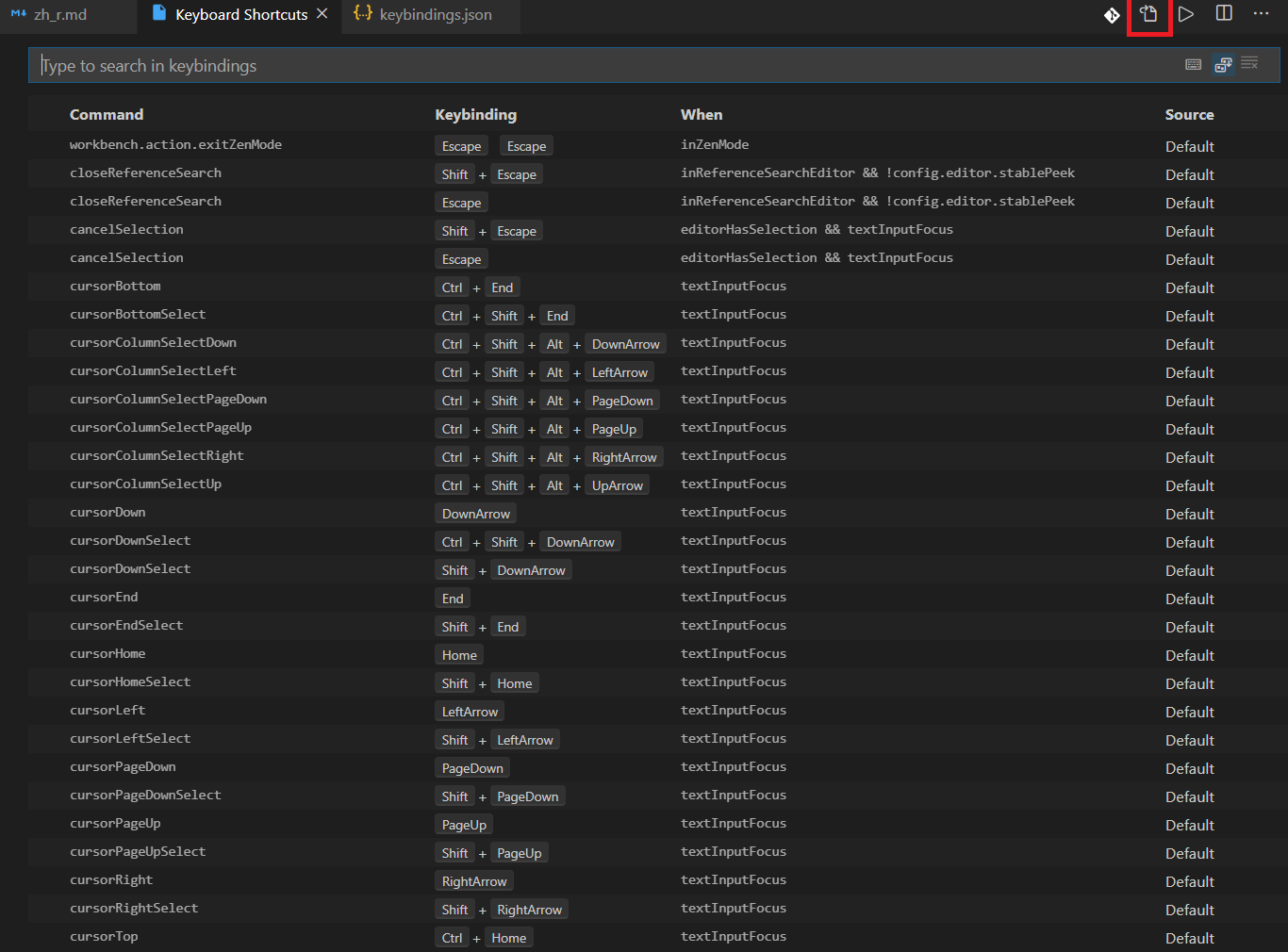Clear the keybindings search input
This screenshot has height=952, width=1288.
point(1250,64)
